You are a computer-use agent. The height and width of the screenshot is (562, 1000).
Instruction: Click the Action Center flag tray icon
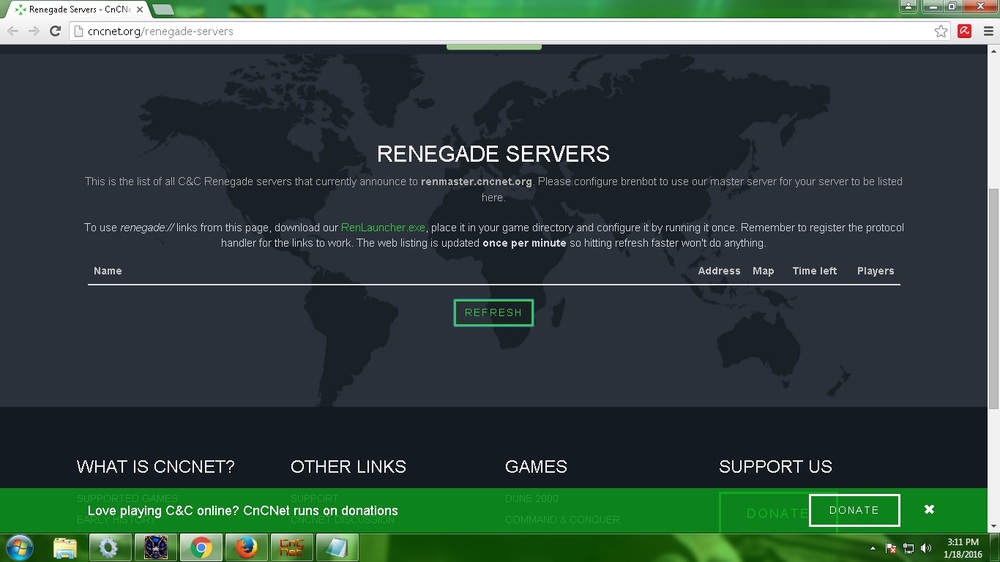(x=891, y=549)
